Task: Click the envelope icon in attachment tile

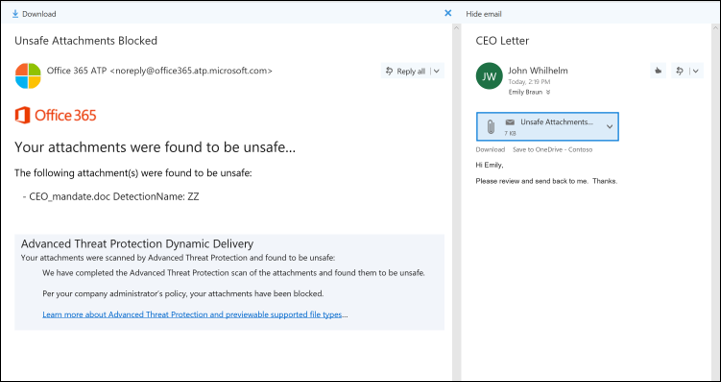Action: (509, 122)
